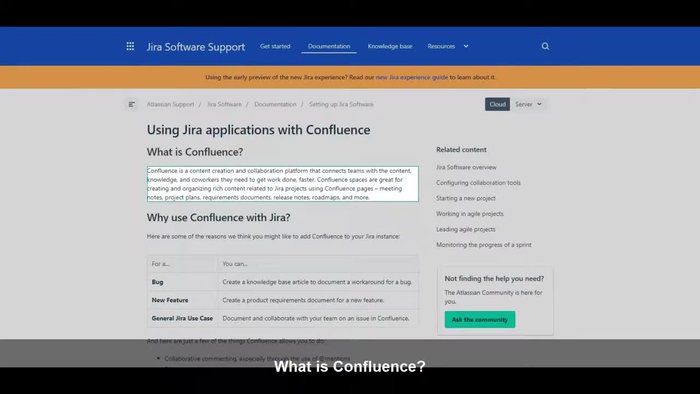
Task: Open the Get started tab
Action: [x=275, y=46]
